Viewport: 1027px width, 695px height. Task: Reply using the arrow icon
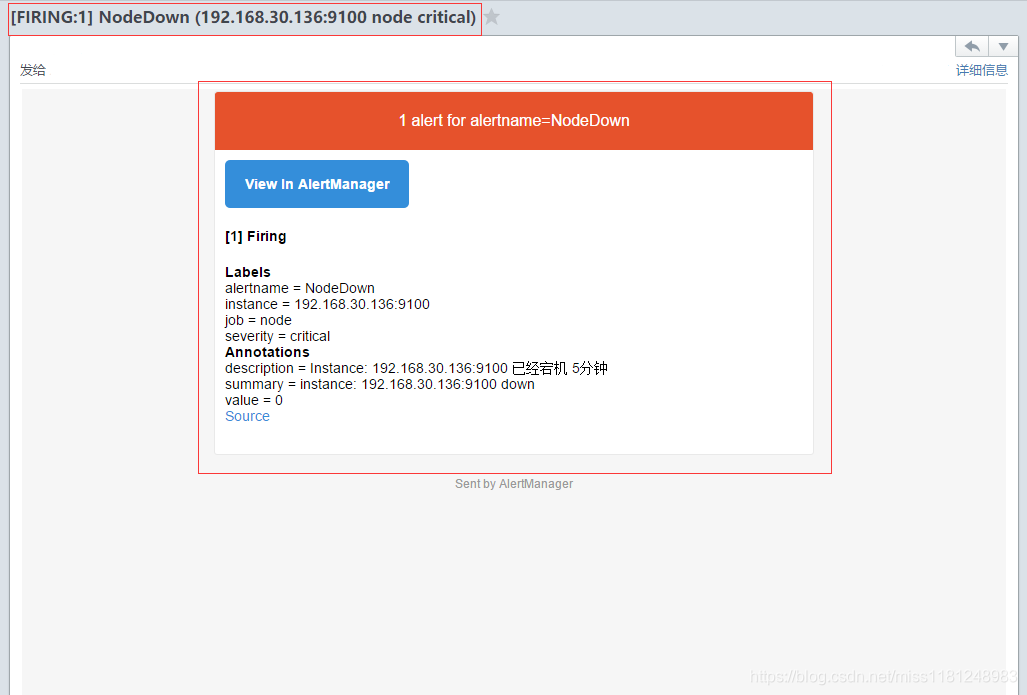(972, 47)
